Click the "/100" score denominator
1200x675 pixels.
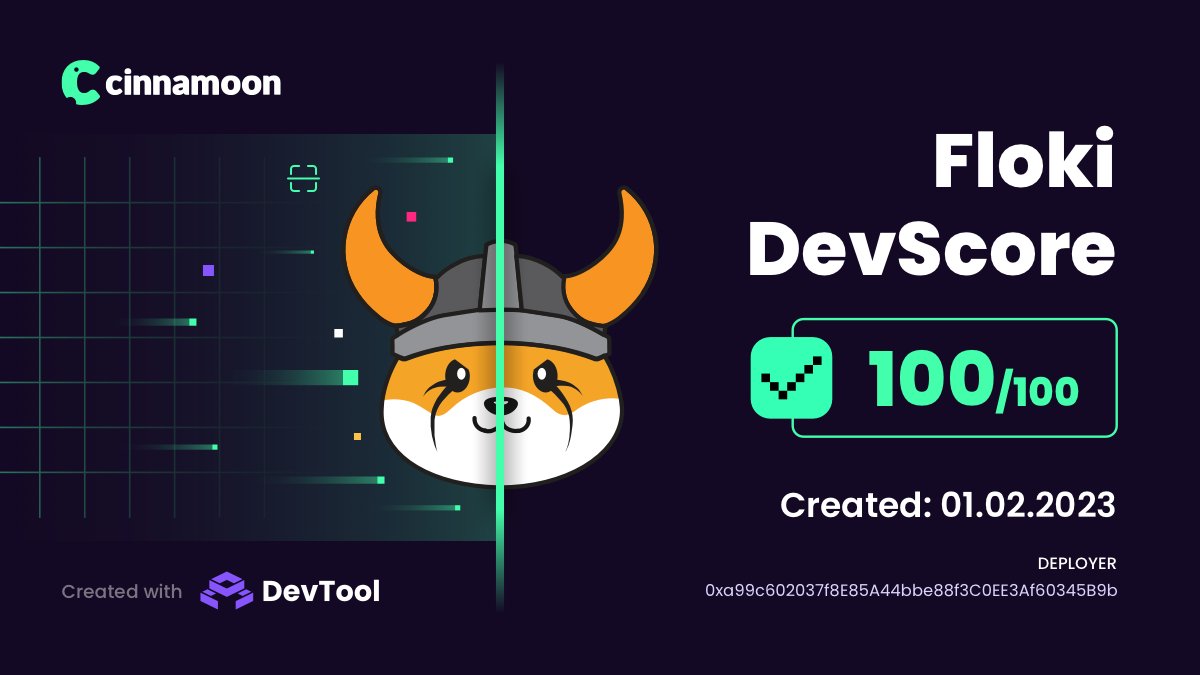point(1038,390)
